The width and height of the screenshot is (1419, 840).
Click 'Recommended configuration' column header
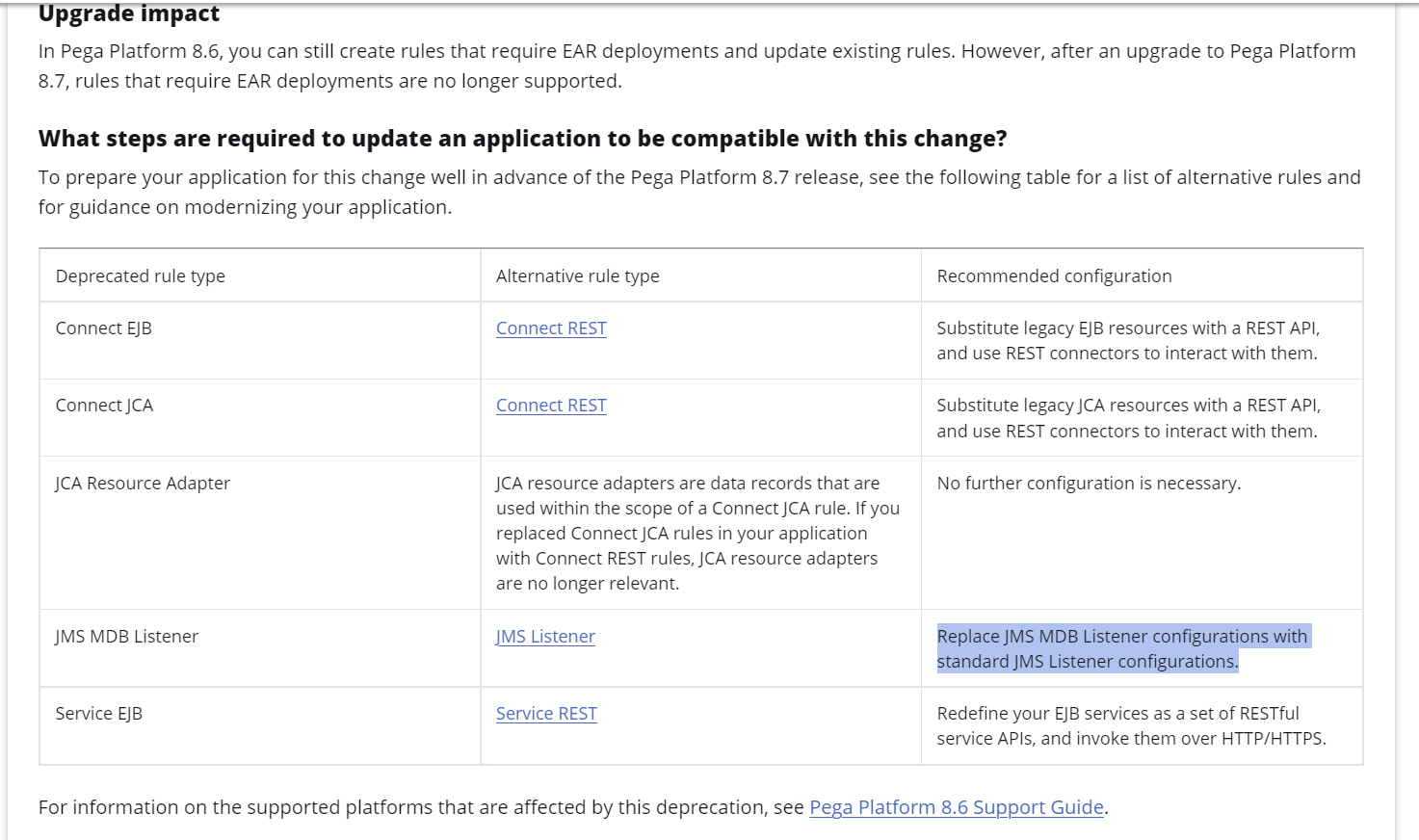1054,276
